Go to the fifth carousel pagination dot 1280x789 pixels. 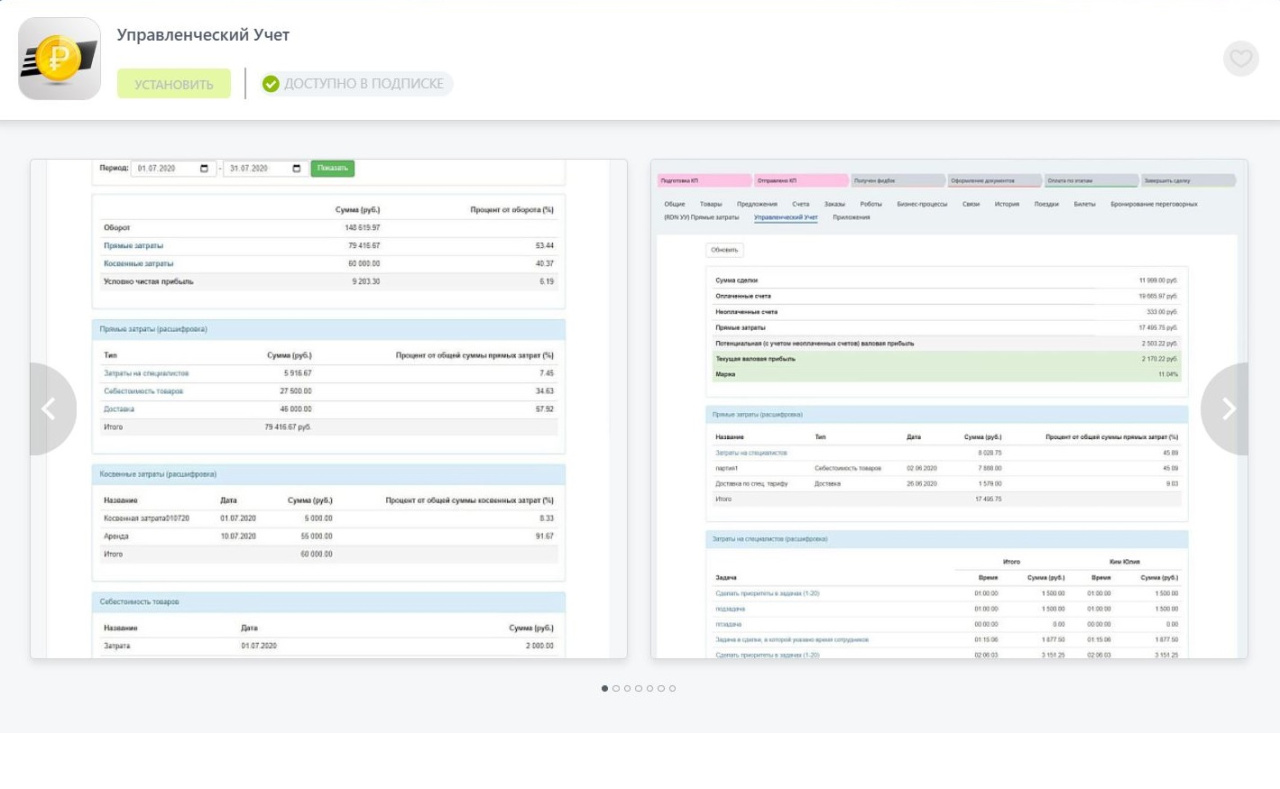click(x=650, y=688)
